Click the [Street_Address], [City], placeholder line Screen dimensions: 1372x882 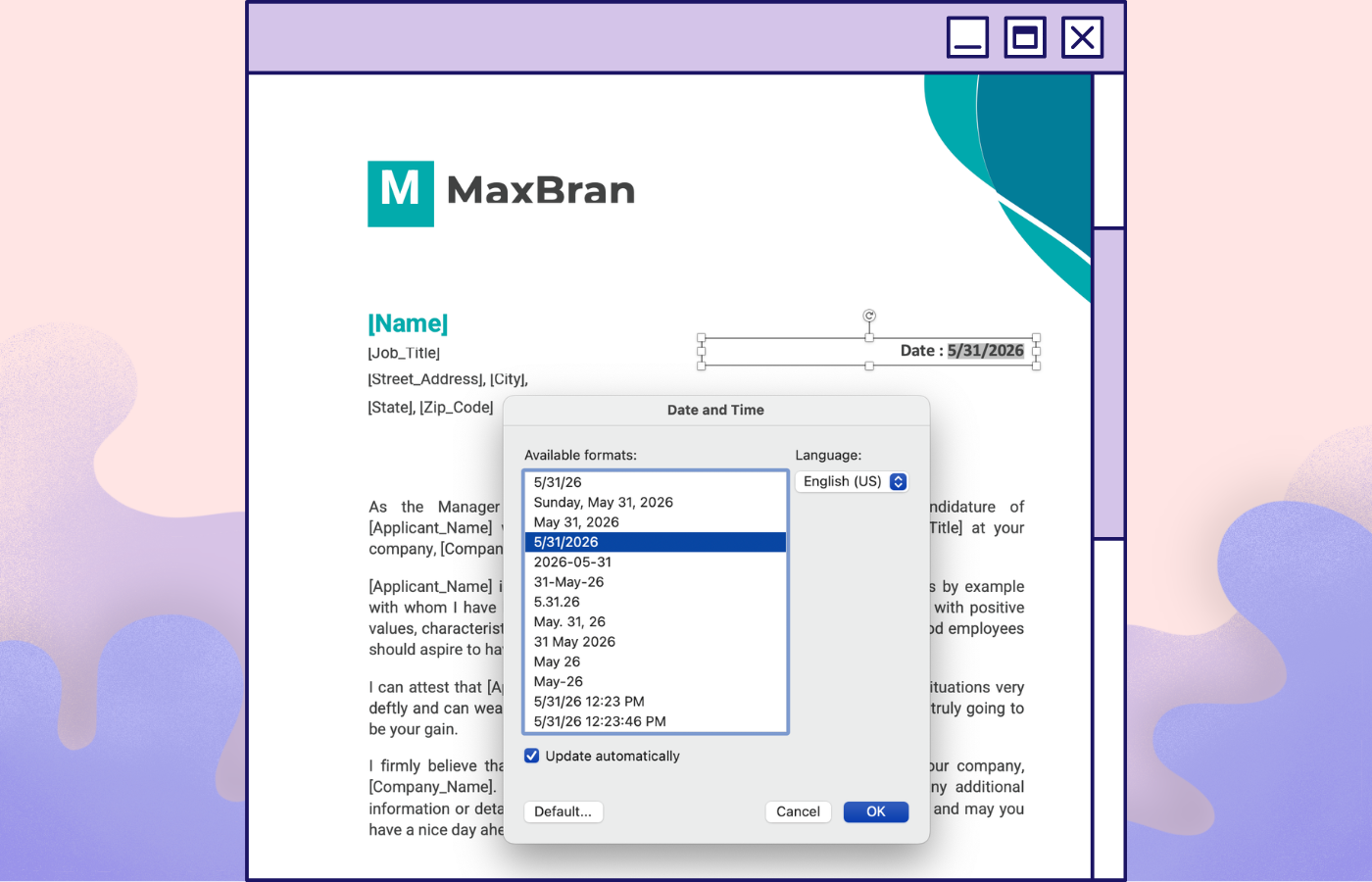coord(448,379)
